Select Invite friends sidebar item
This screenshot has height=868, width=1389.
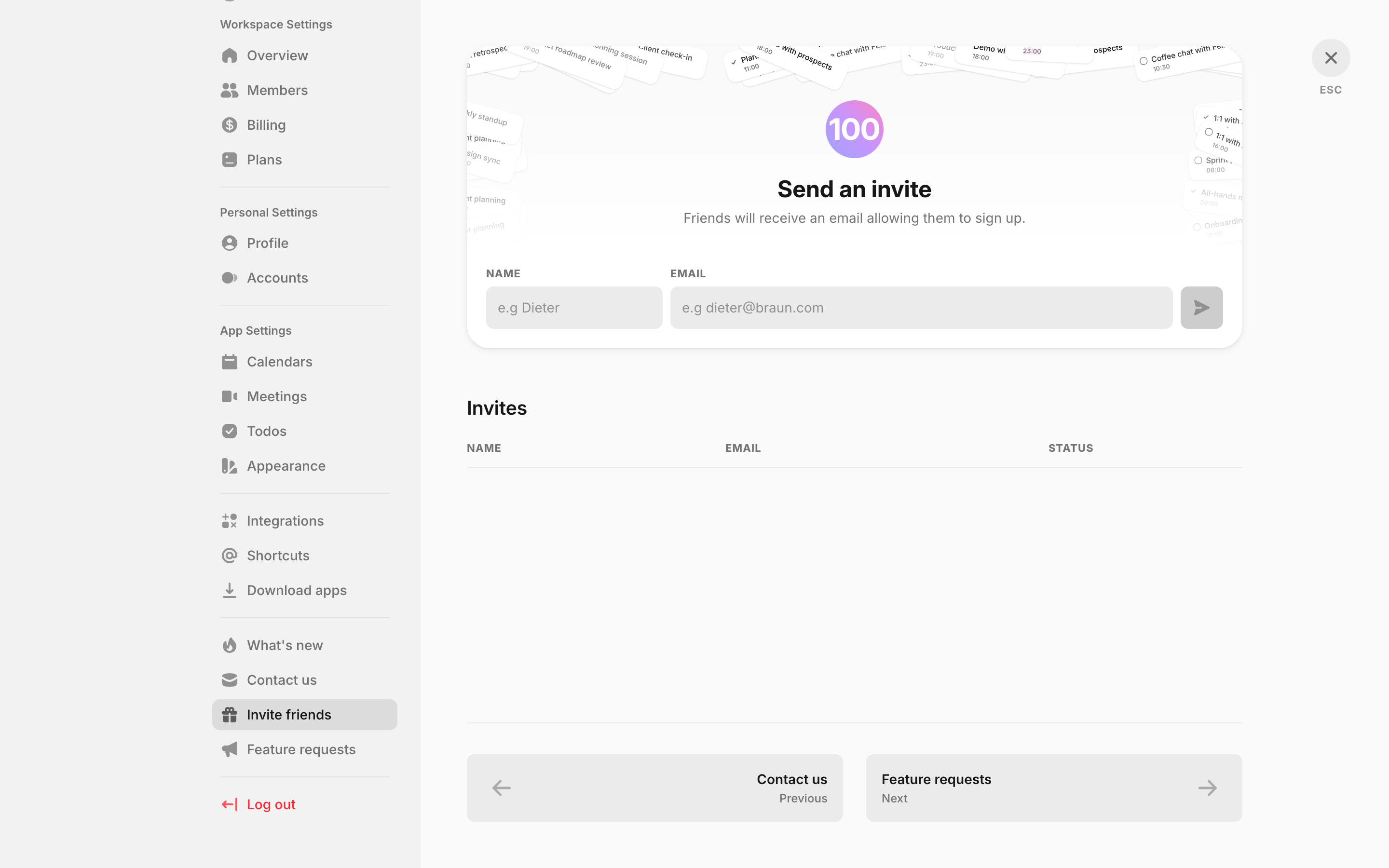pos(304,715)
